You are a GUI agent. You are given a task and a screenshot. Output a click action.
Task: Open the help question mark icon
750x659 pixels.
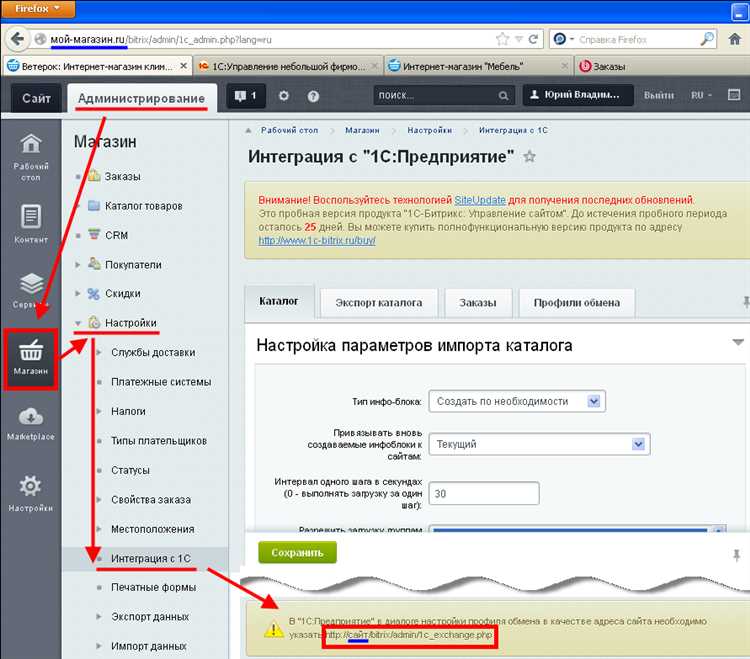click(313, 96)
